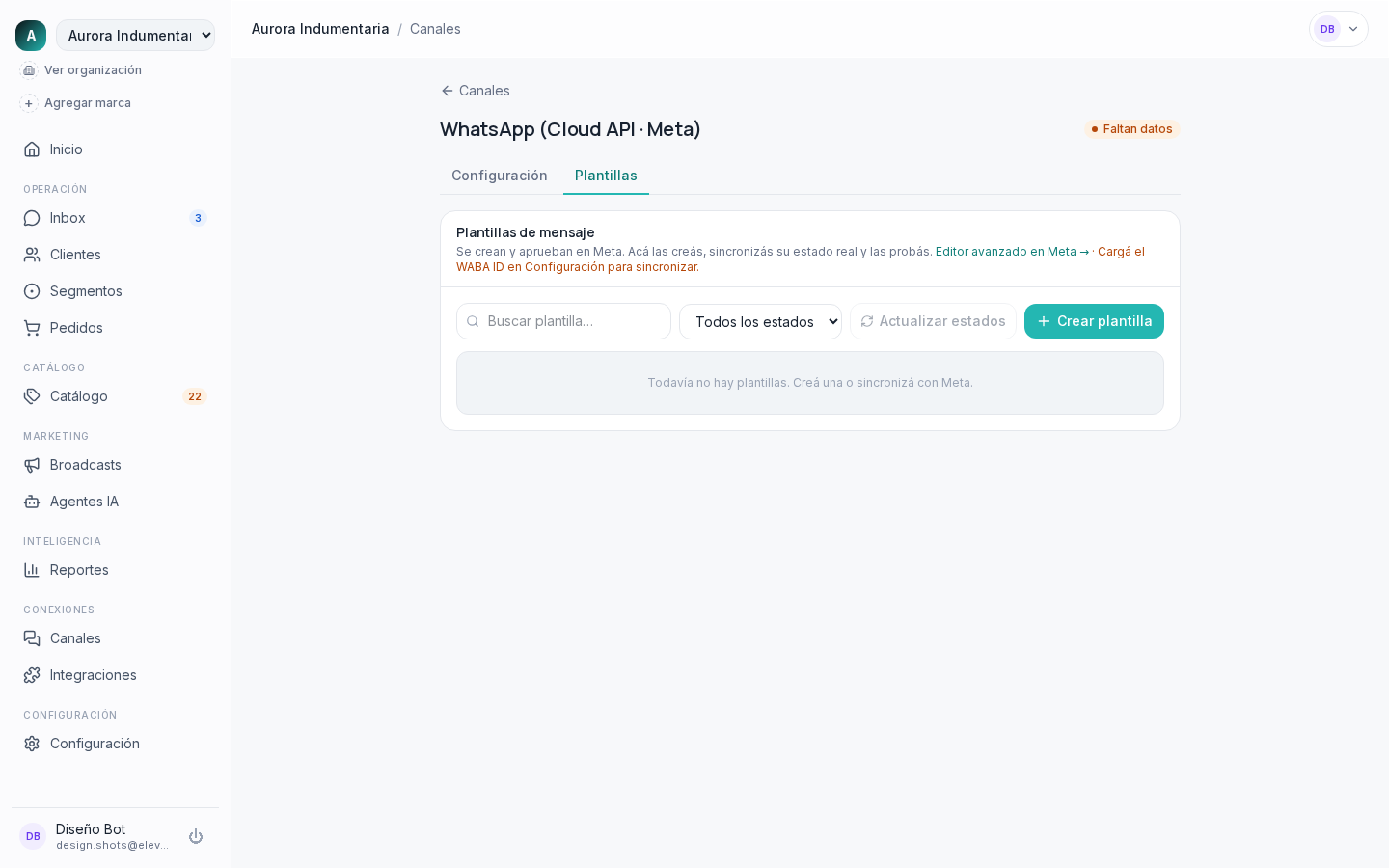This screenshot has height=868, width=1389.
Task: Focus the Buscar plantilla search field
Action: click(x=563, y=321)
